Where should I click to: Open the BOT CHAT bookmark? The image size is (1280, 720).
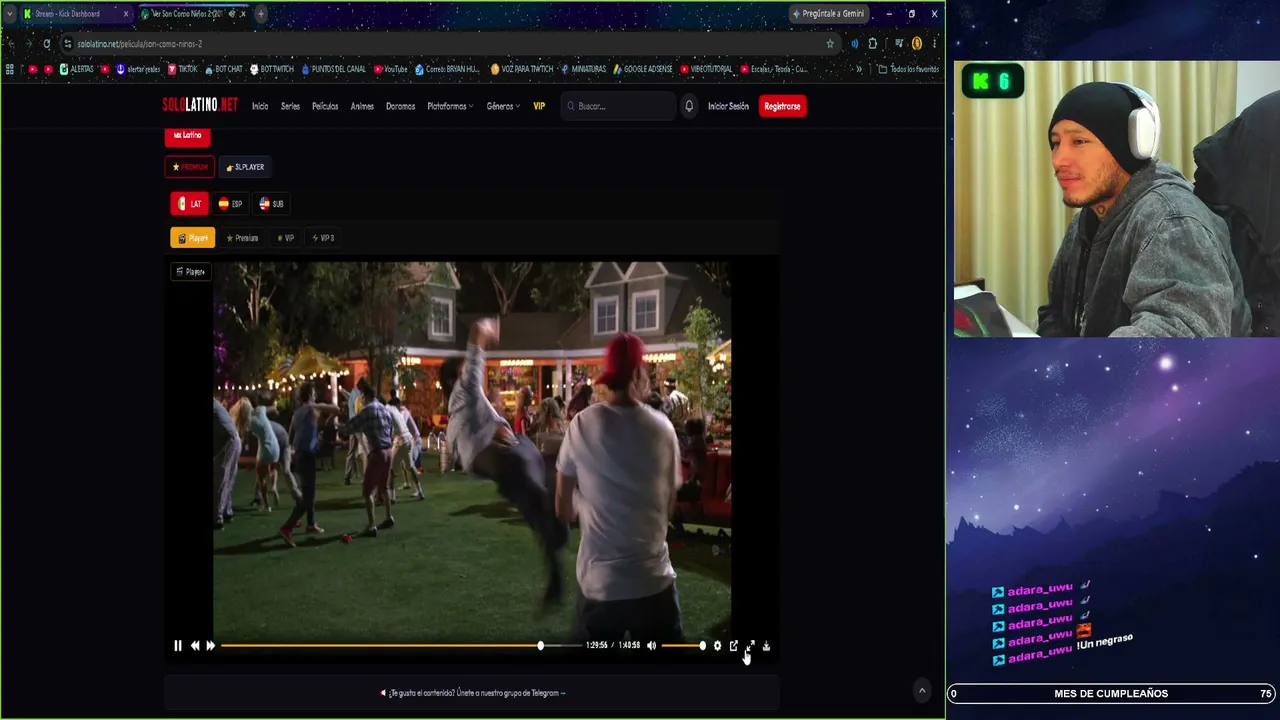coord(223,69)
